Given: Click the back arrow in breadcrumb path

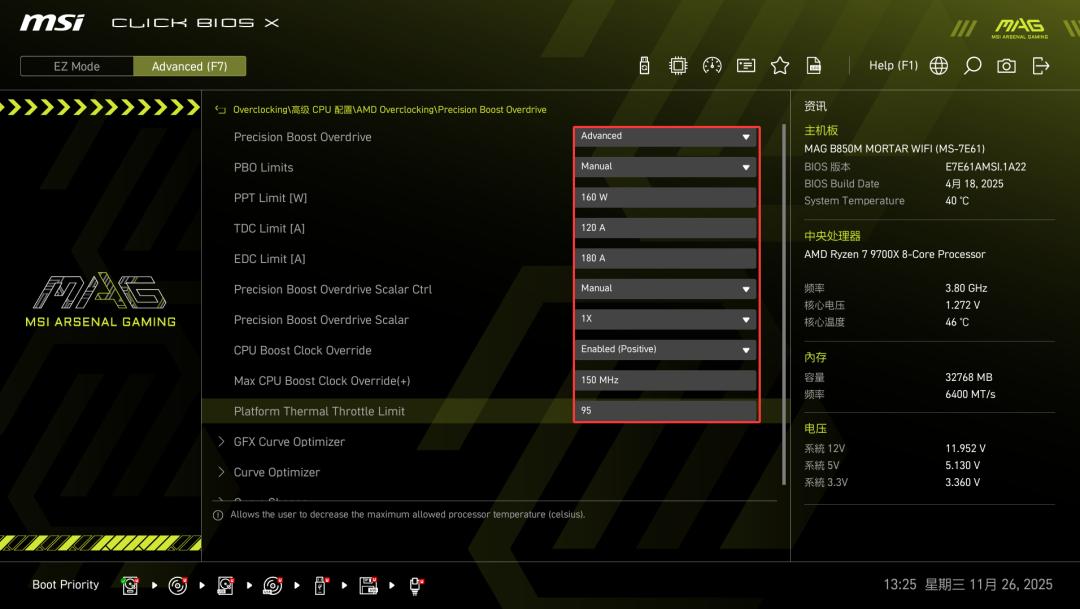Looking at the screenshot, I should point(221,110).
